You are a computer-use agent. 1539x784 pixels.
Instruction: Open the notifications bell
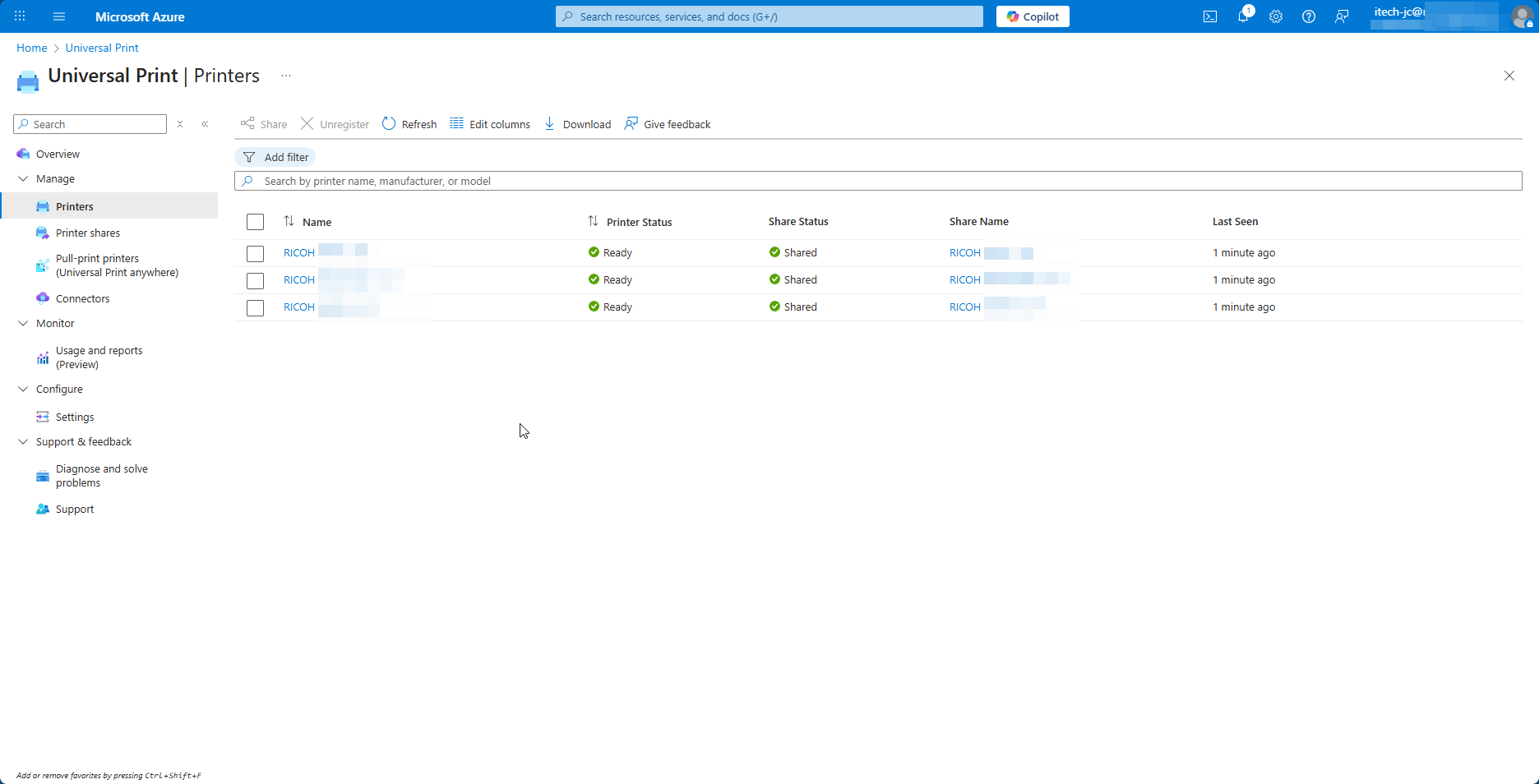(x=1243, y=16)
